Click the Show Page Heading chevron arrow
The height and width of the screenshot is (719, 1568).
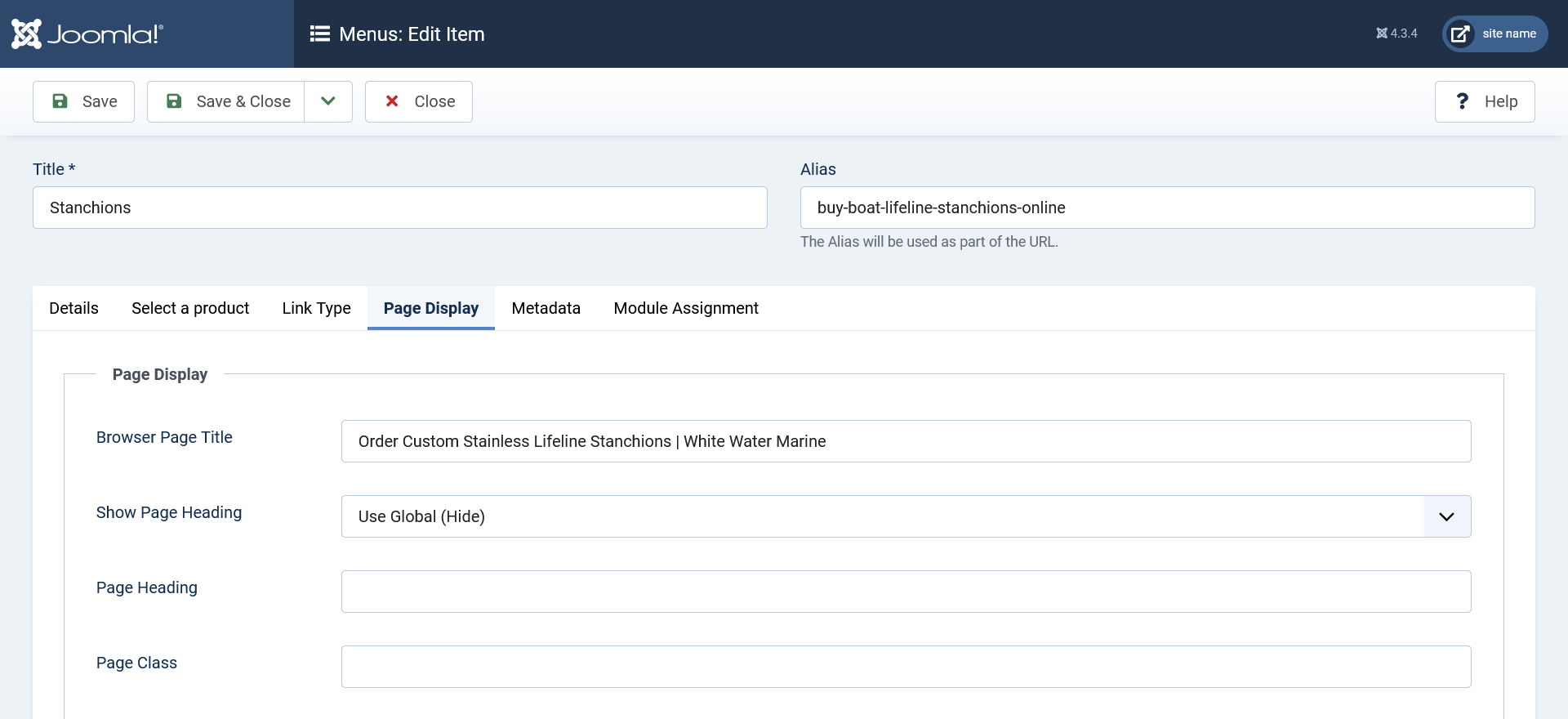1446,516
